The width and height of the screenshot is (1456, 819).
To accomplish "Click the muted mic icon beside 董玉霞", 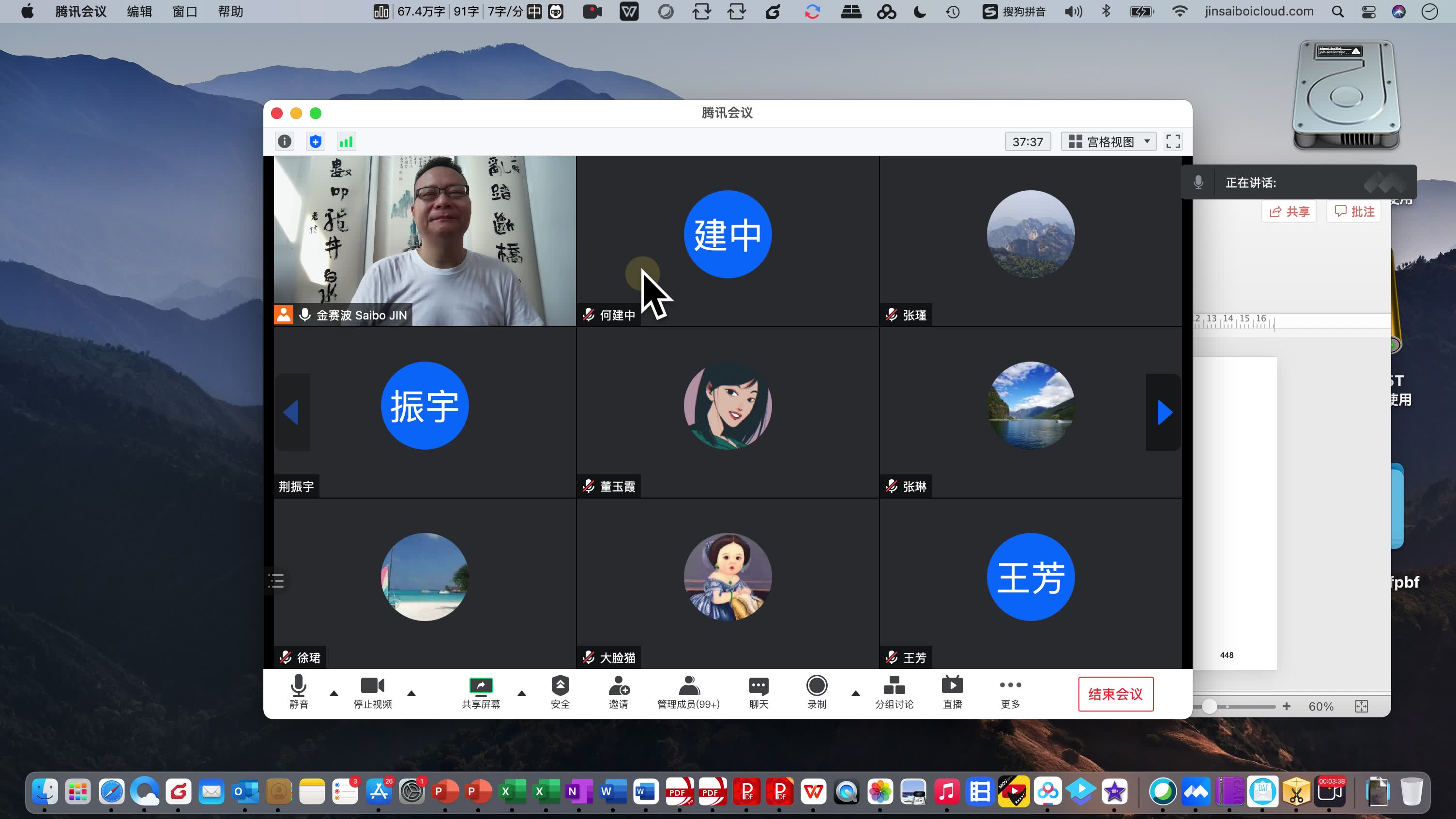I will point(589,486).
